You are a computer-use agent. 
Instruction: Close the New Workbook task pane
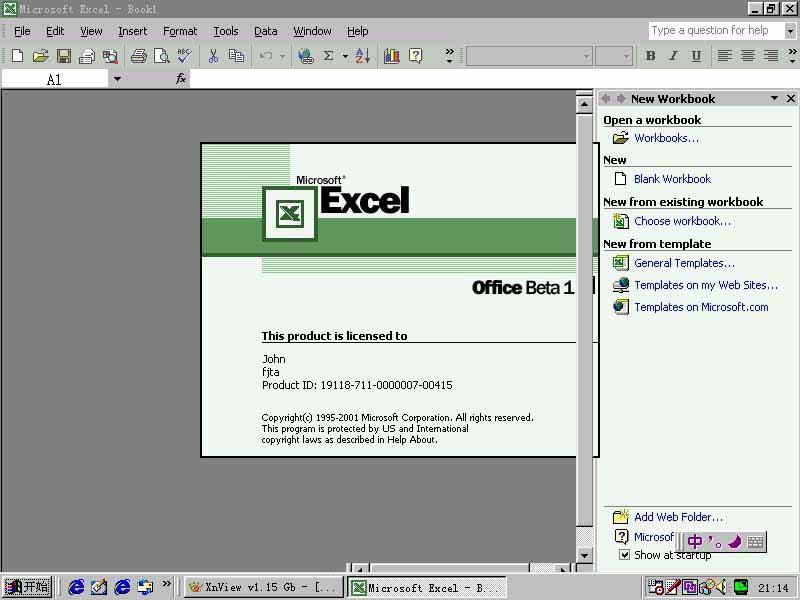791,98
